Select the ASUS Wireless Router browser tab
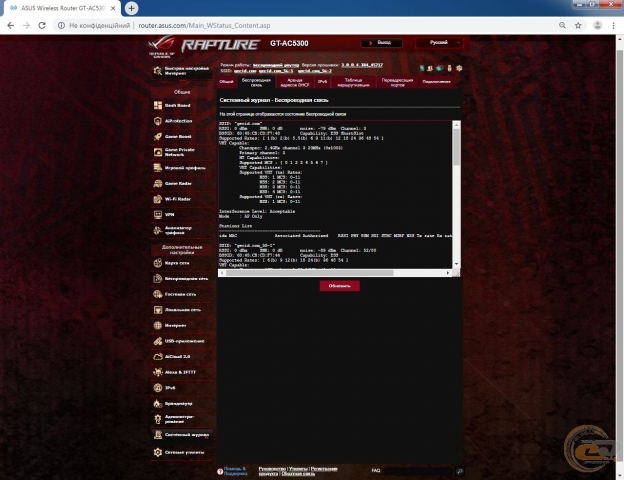624x480 pixels. [63, 8]
